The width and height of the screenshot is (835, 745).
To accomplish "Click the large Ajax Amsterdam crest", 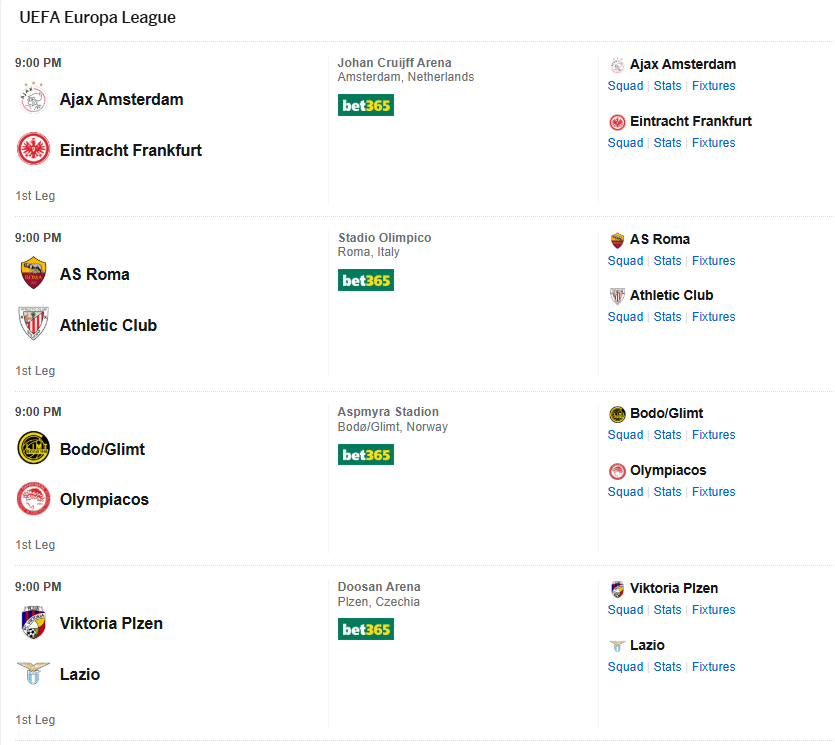I will click(x=33, y=99).
